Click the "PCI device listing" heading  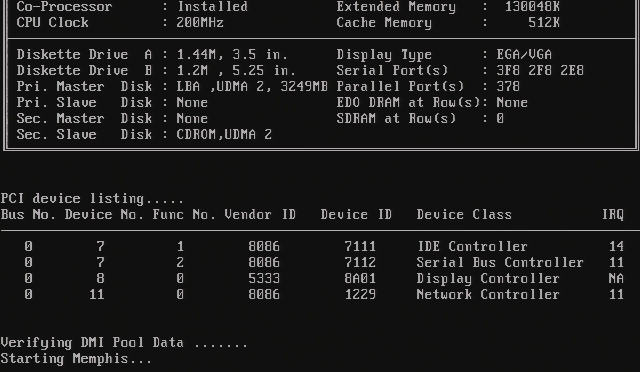coord(92,199)
